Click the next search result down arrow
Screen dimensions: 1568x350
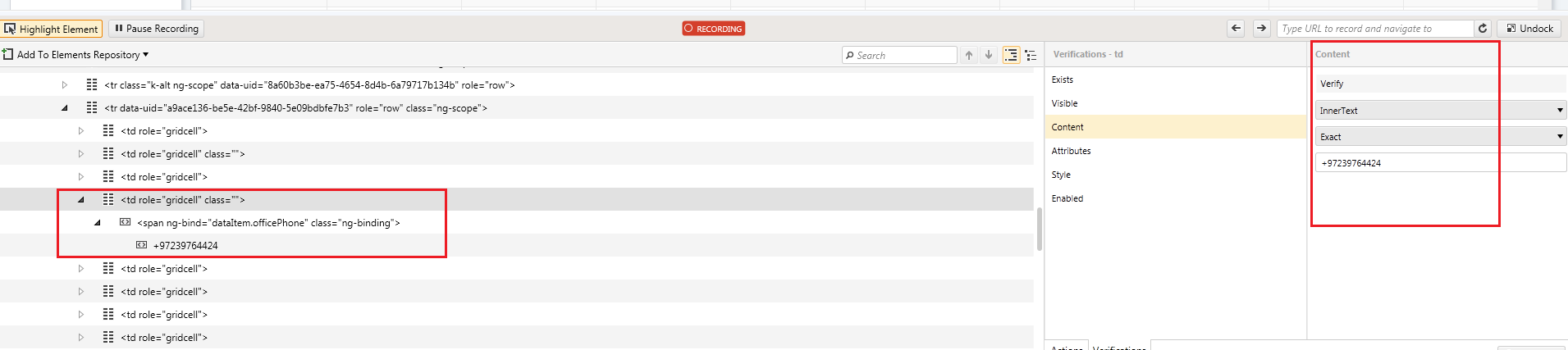(989, 55)
